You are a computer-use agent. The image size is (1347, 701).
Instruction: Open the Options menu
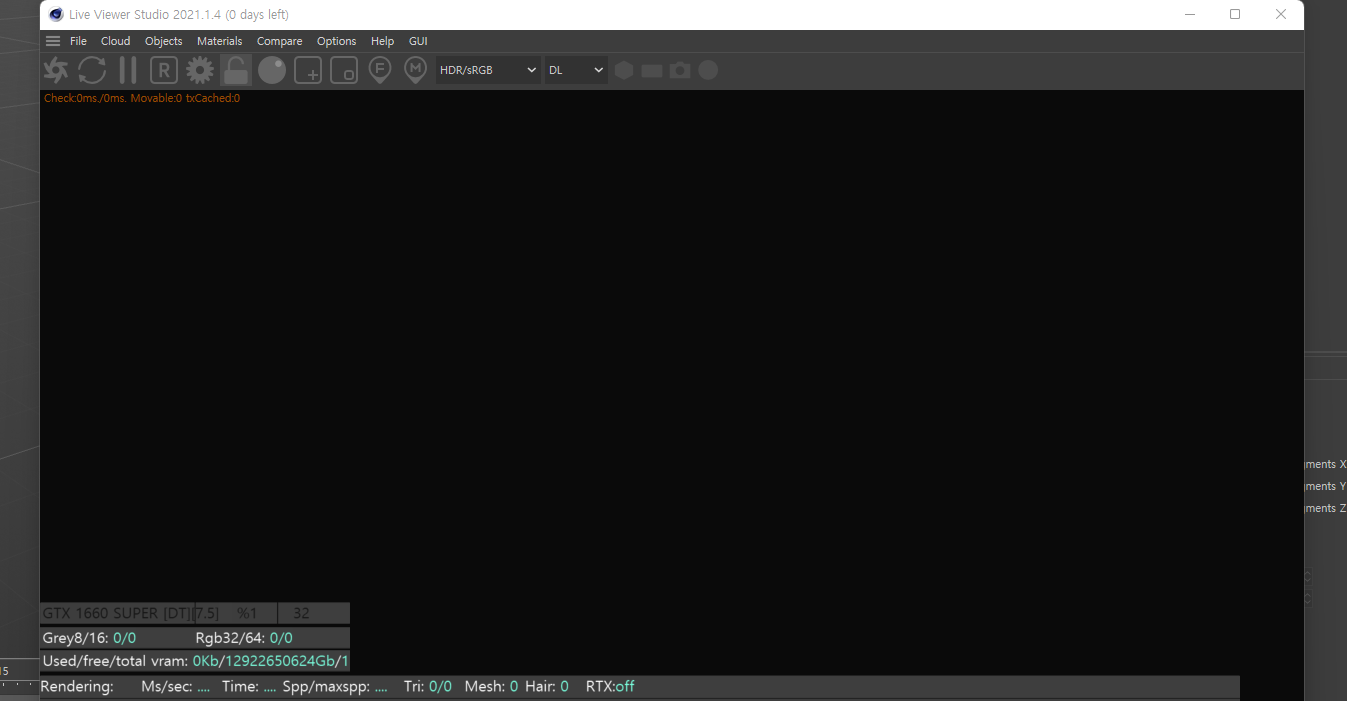337,41
